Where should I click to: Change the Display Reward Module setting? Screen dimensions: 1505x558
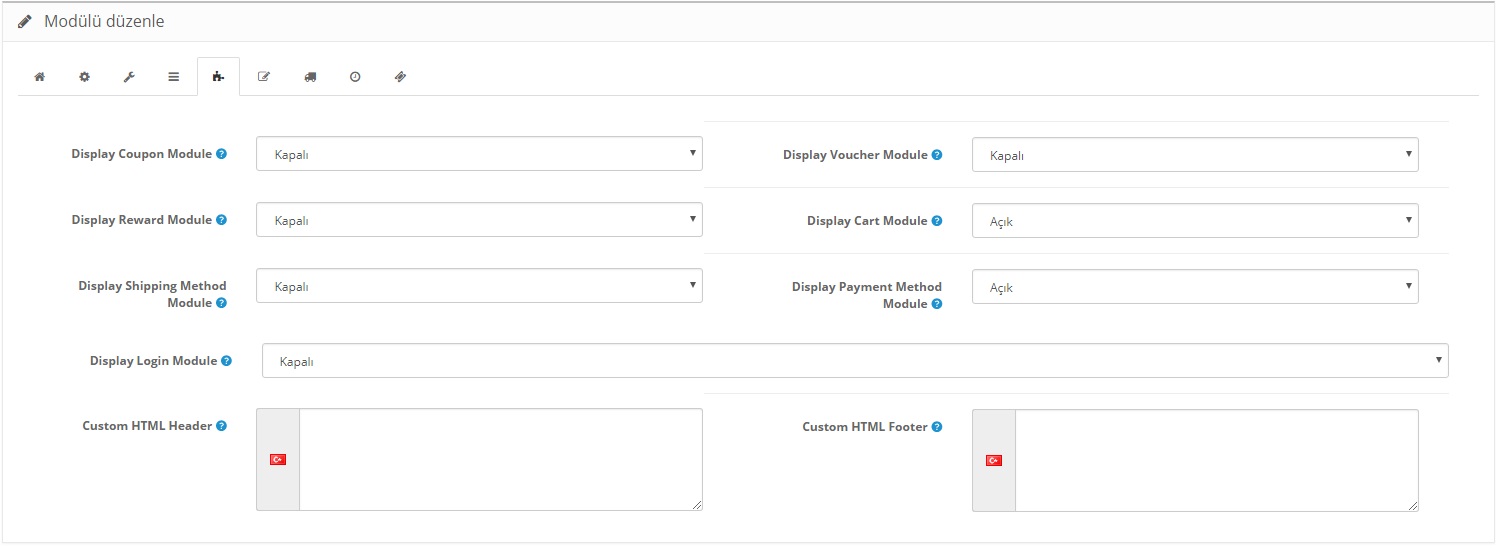click(479, 220)
